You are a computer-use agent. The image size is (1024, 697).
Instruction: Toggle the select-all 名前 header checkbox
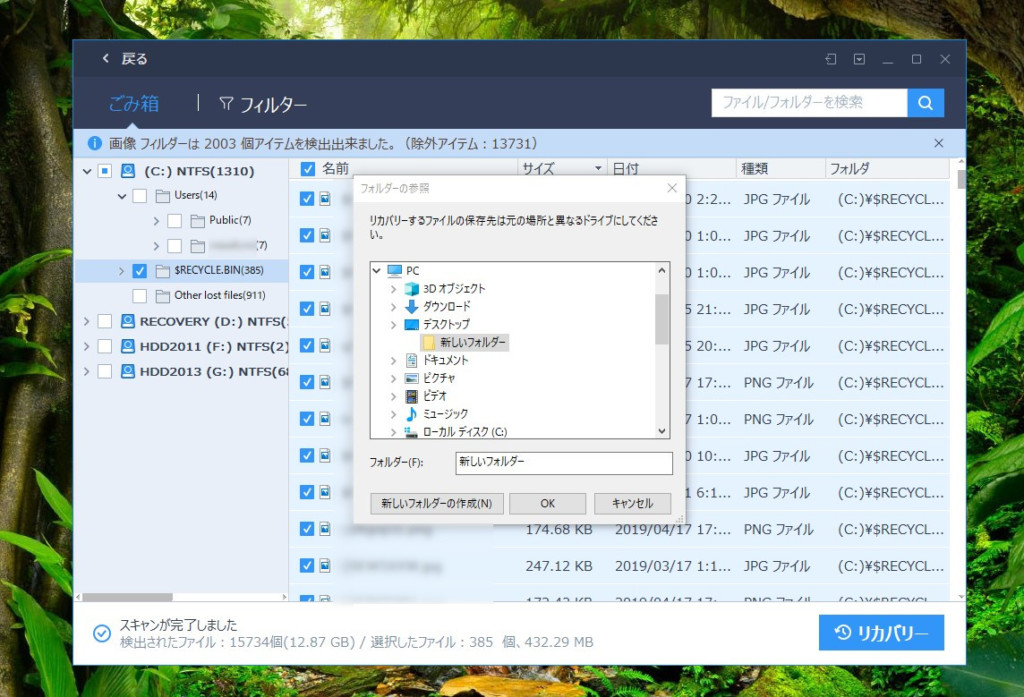click(308, 169)
